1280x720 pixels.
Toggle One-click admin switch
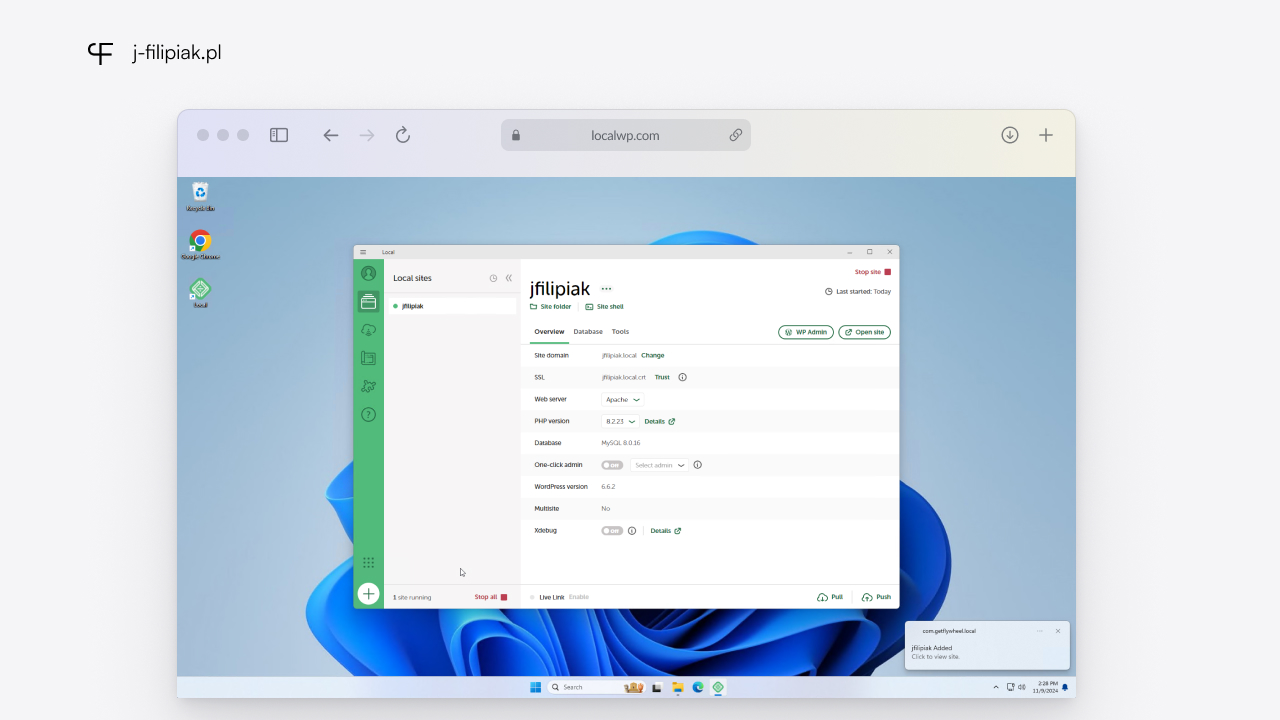pyautogui.click(x=612, y=465)
